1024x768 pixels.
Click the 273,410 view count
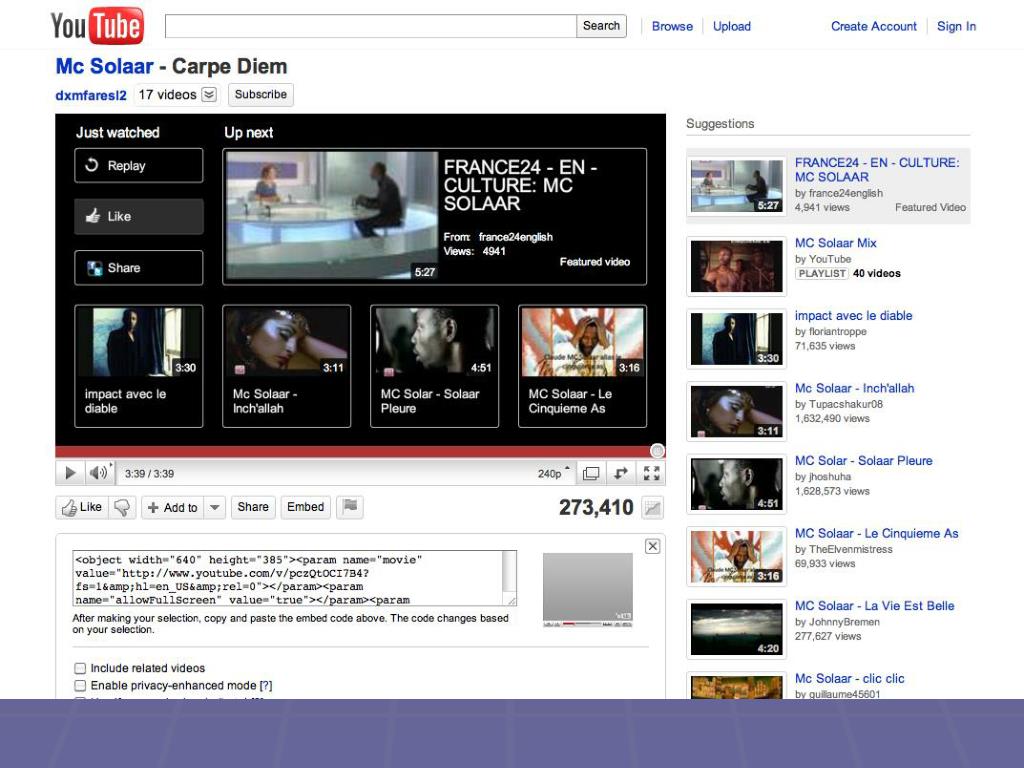tap(596, 507)
